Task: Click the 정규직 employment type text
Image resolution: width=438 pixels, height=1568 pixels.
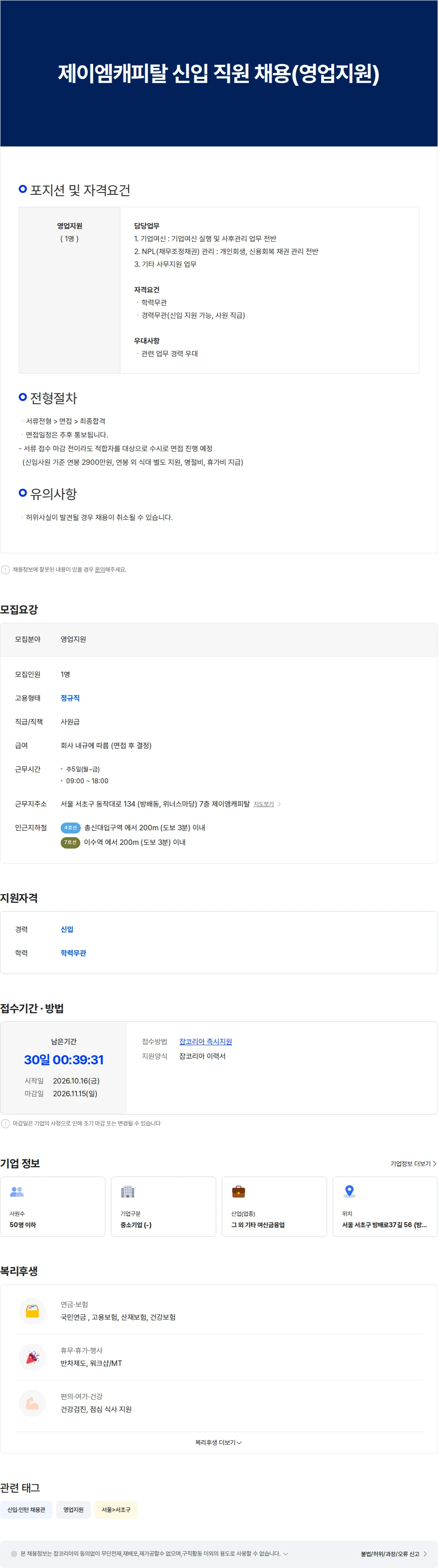Action: pyautogui.click(x=70, y=698)
